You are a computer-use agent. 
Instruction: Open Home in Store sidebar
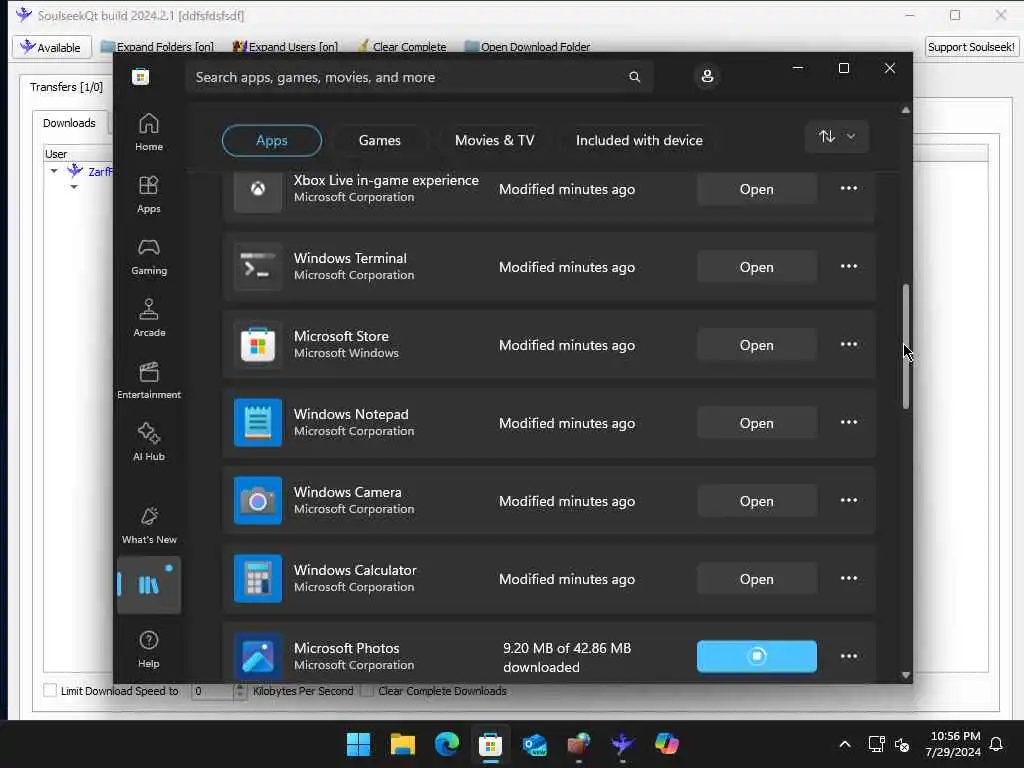149,132
